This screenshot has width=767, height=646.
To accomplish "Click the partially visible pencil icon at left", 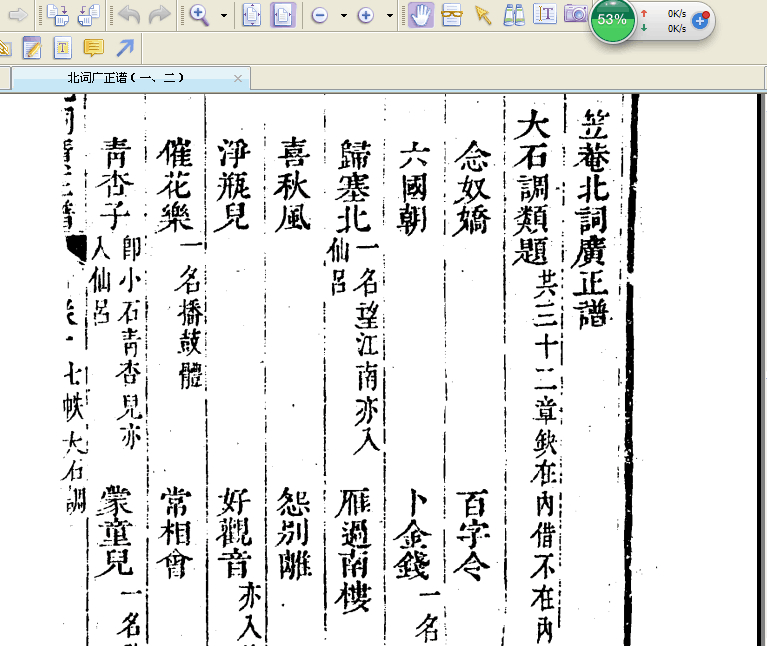I will (x=4, y=48).
